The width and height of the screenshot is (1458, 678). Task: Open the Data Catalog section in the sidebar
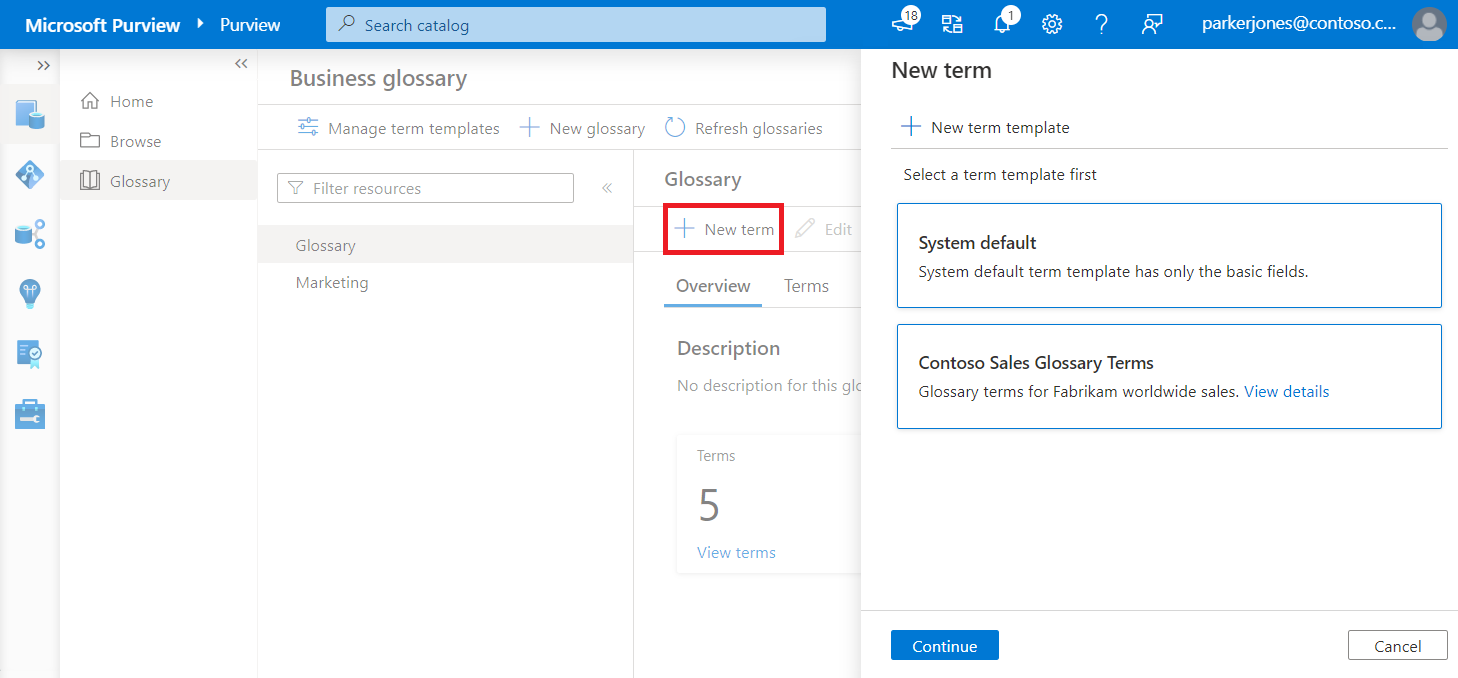pyautogui.click(x=30, y=113)
